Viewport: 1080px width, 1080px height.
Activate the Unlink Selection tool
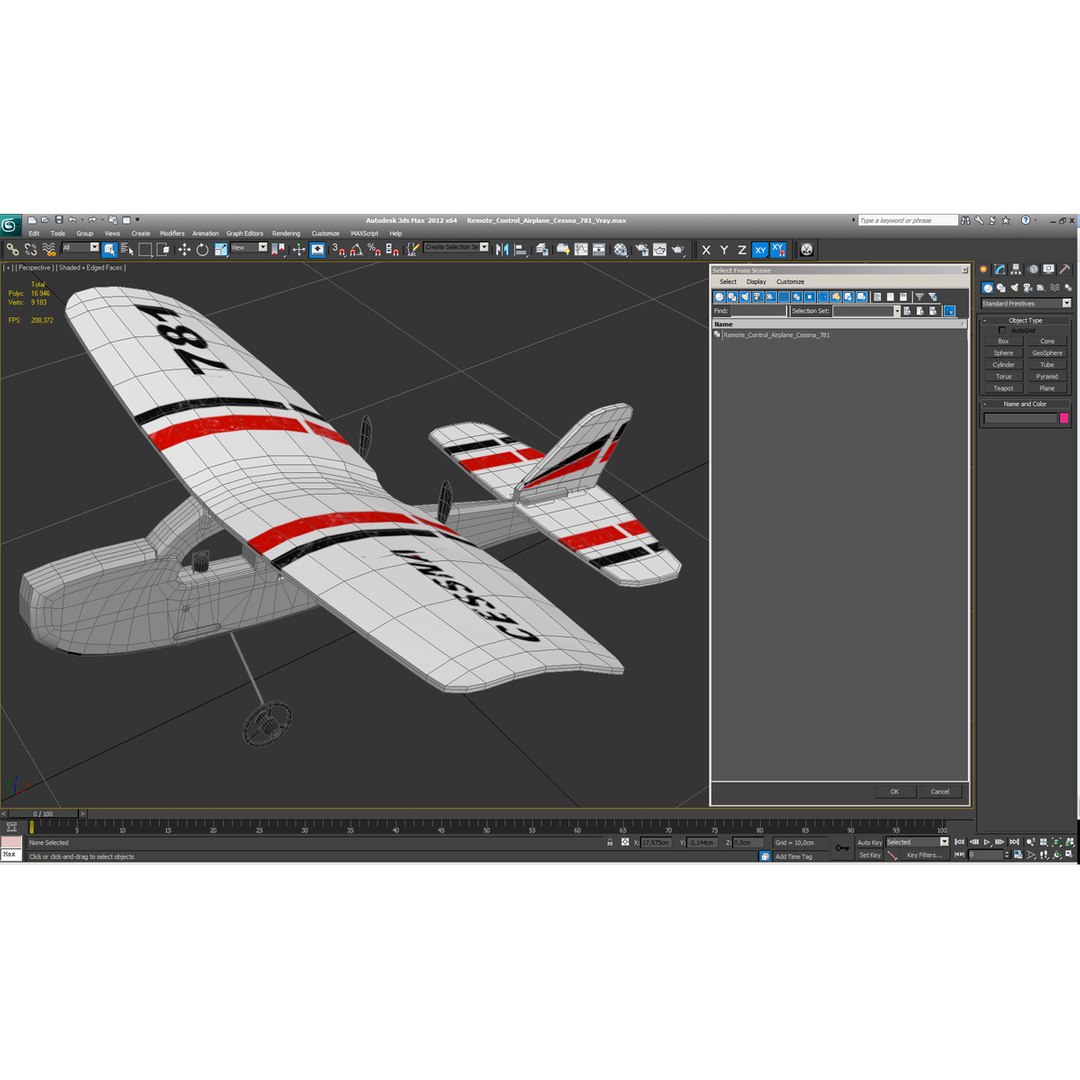(30, 249)
